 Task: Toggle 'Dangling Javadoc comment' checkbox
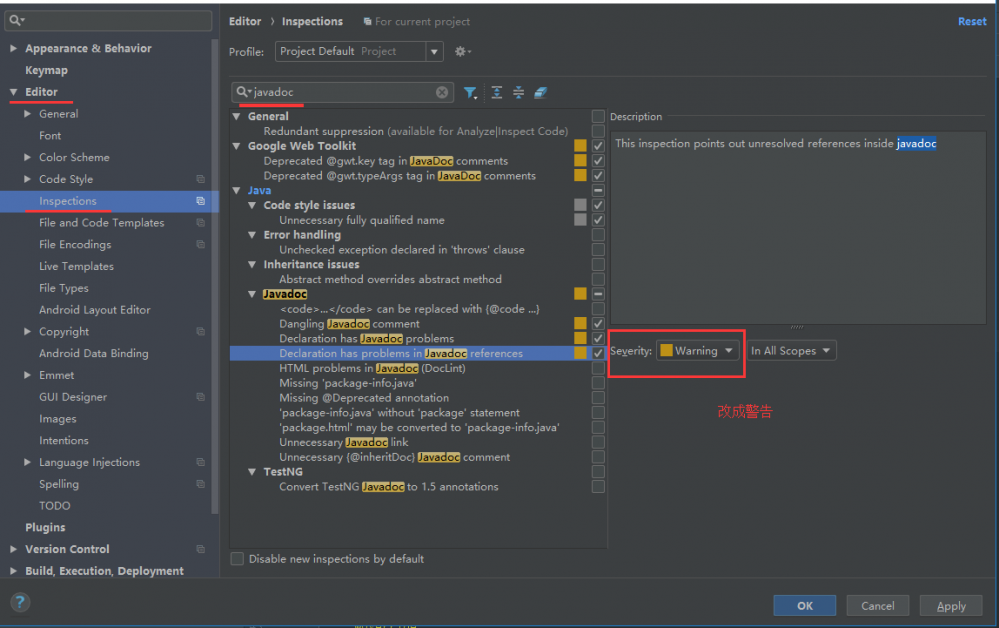coord(598,324)
